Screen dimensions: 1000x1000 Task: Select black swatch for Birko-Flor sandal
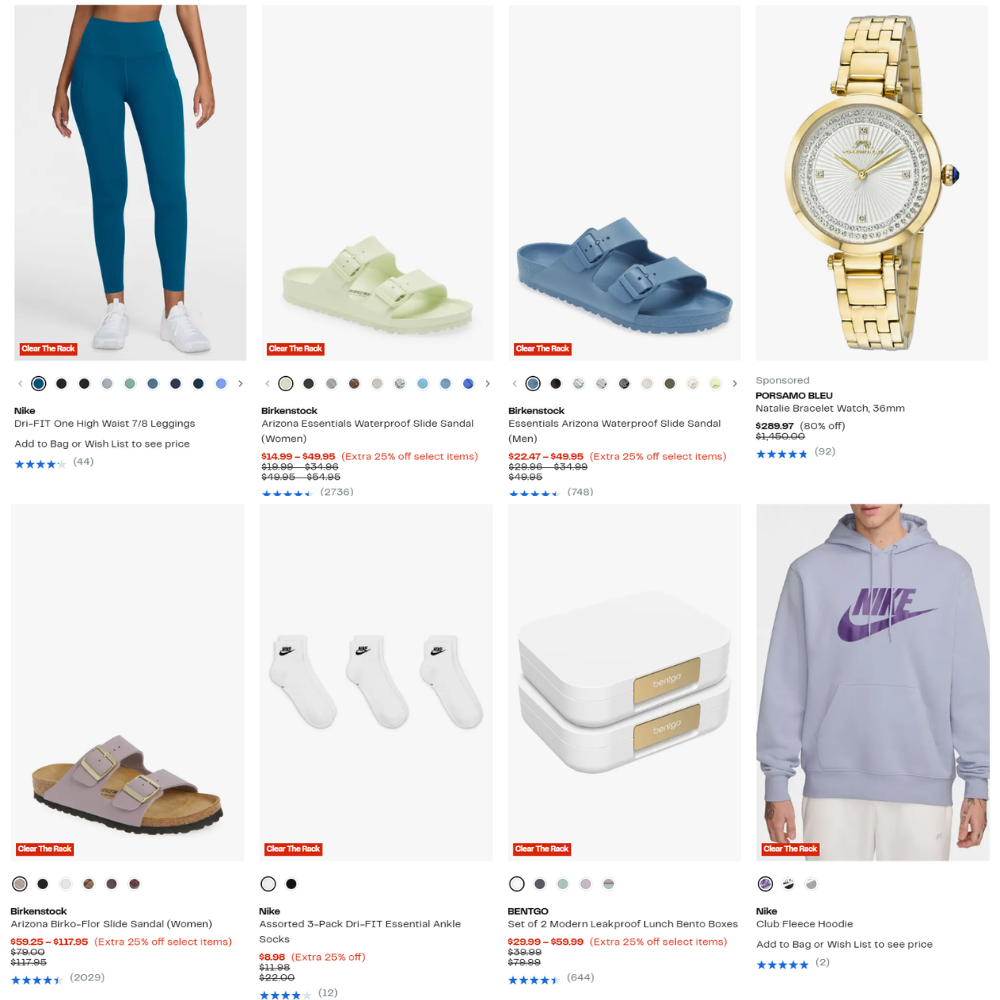coord(43,883)
